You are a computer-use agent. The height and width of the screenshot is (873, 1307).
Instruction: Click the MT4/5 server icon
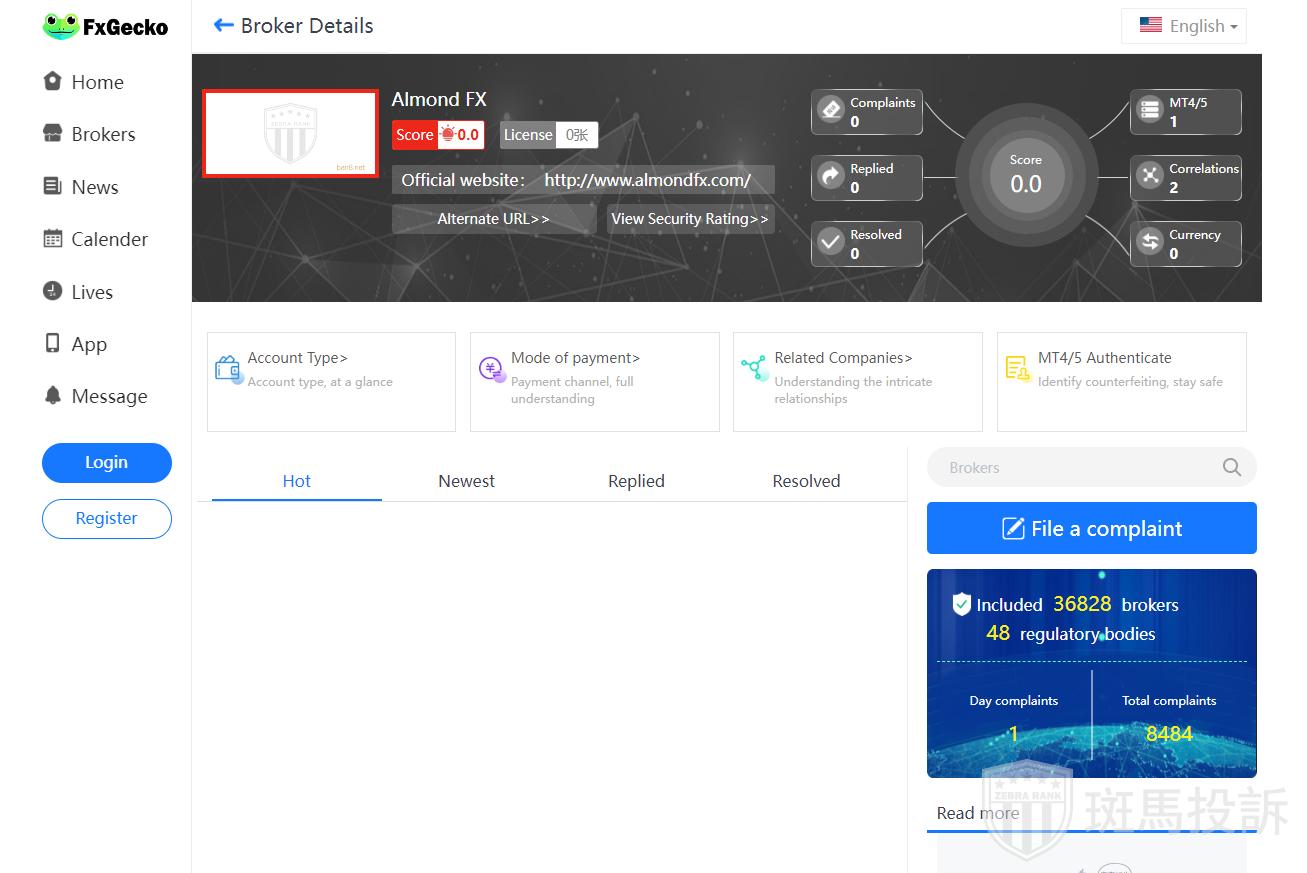pyautogui.click(x=1151, y=110)
